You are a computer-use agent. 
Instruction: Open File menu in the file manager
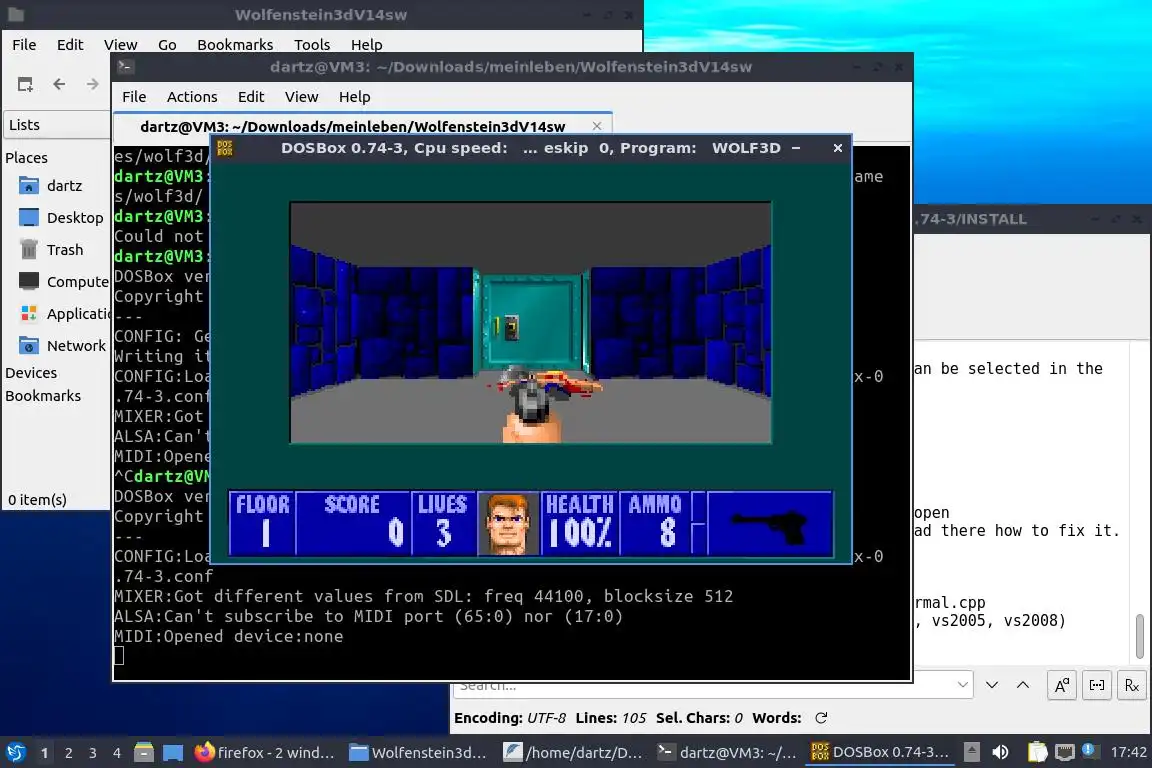(x=24, y=45)
